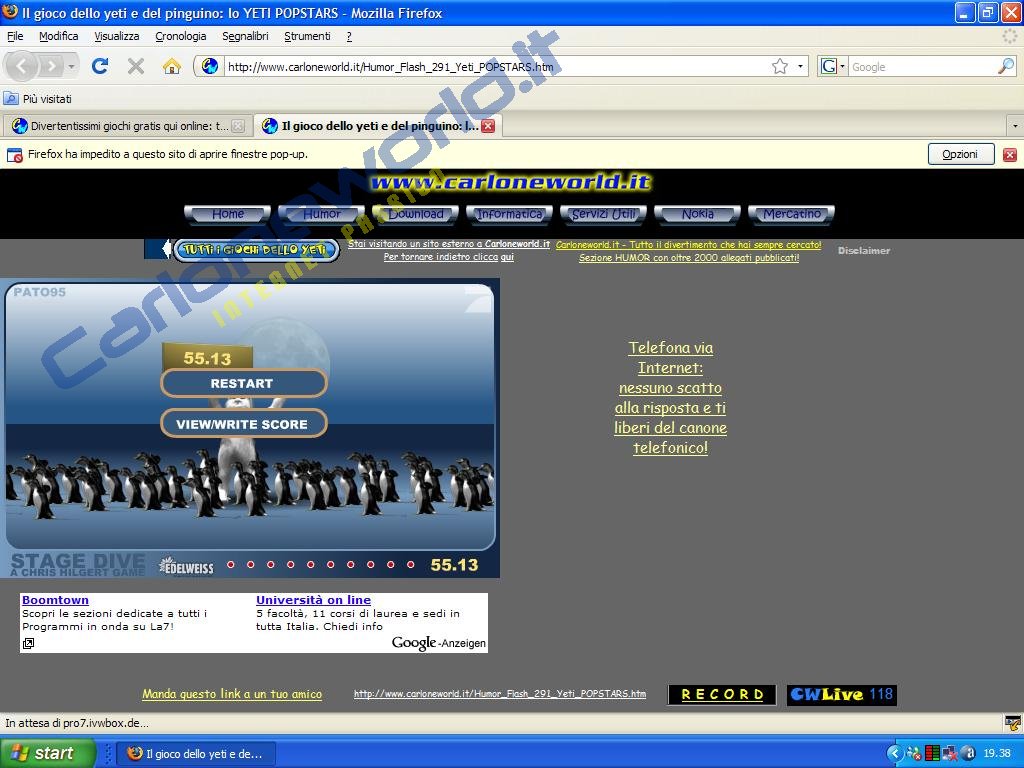The height and width of the screenshot is (768, 1024).
Task: Click the Disclaimer link
Action: tap(864, 251)
